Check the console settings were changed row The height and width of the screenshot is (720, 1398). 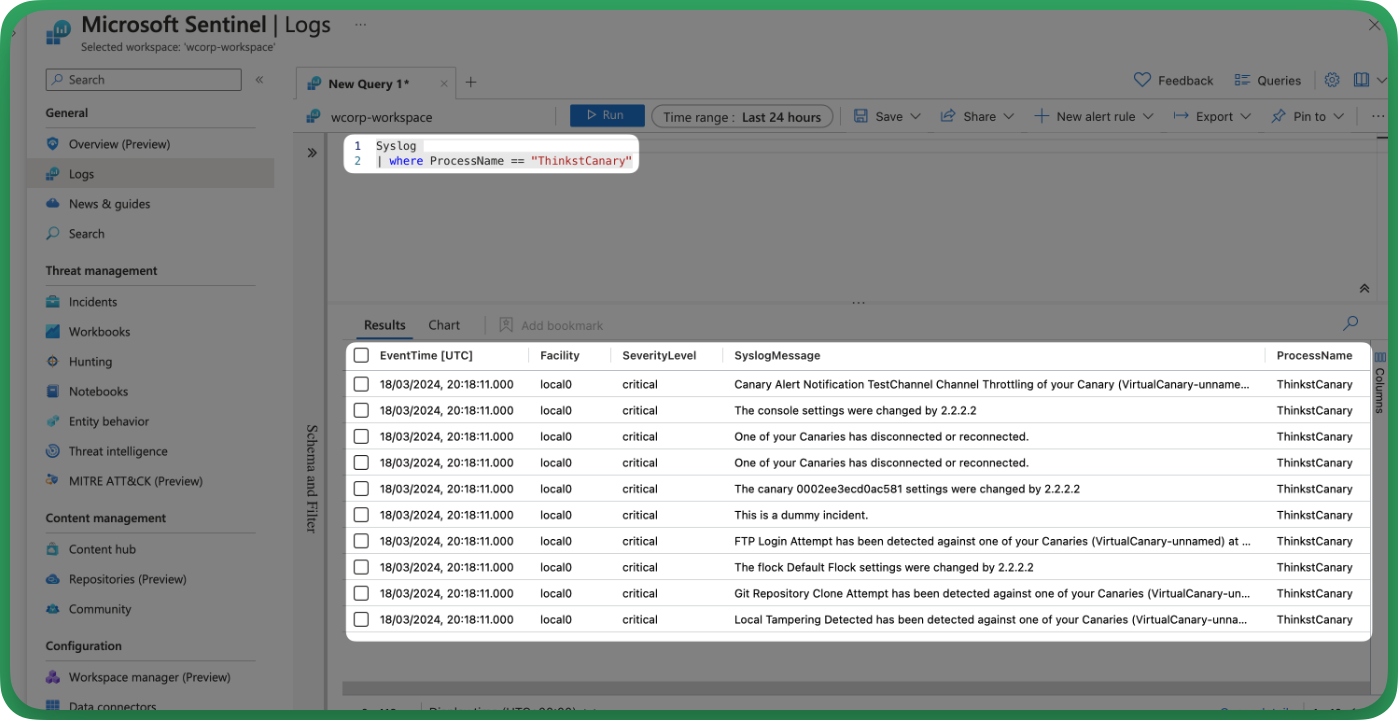pos(361,410)
